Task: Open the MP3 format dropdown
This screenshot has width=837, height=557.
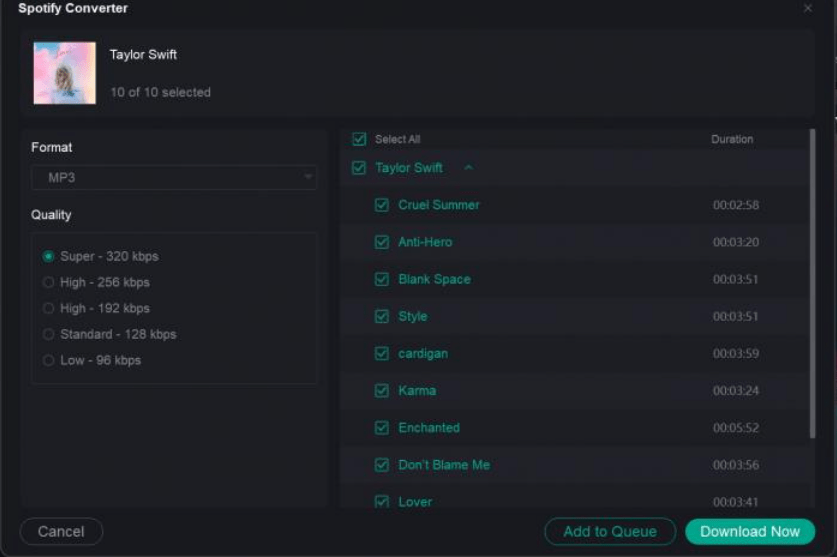Action: point(174,178)
